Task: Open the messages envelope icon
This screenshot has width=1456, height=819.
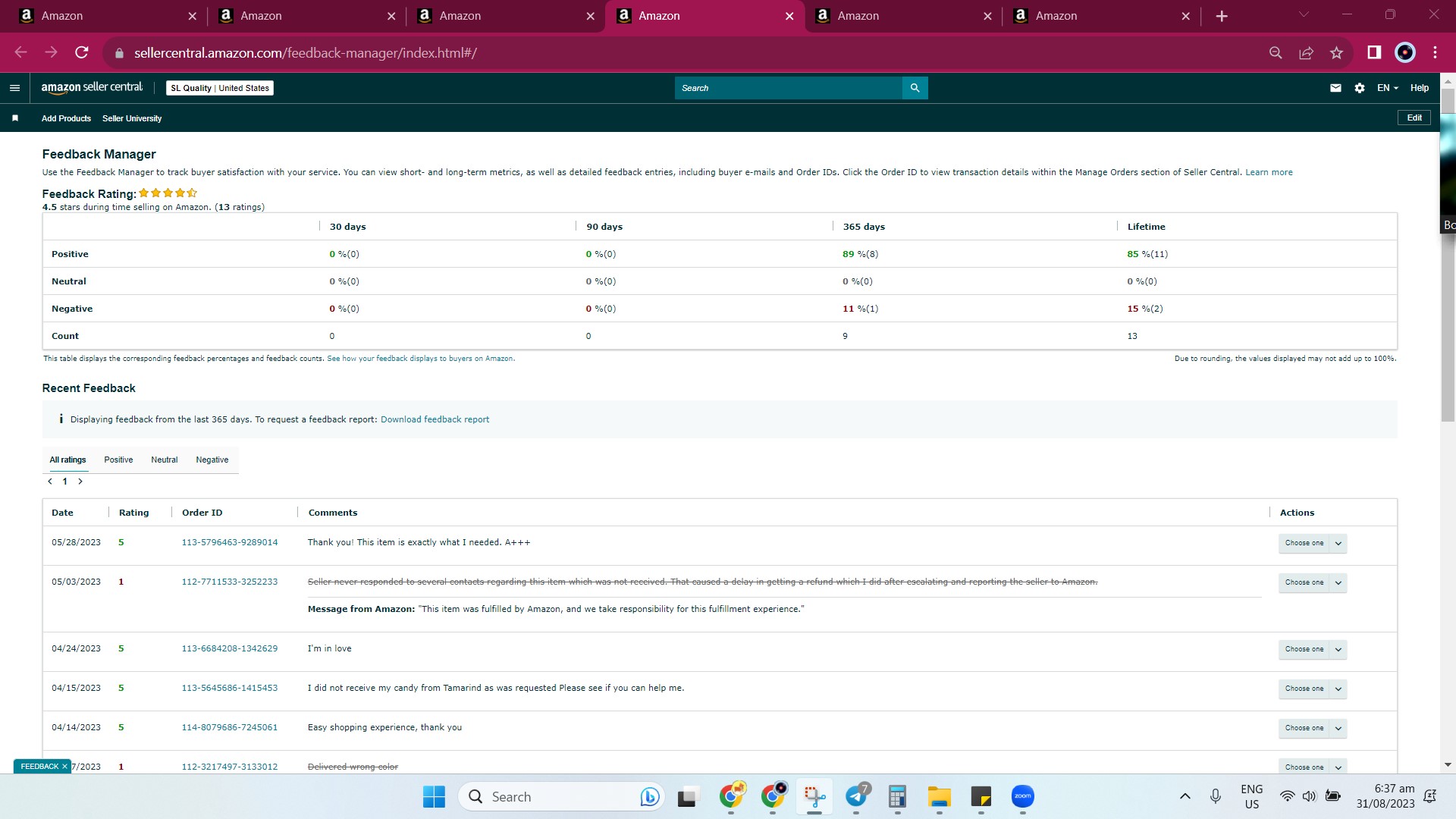Action: 1335,88
